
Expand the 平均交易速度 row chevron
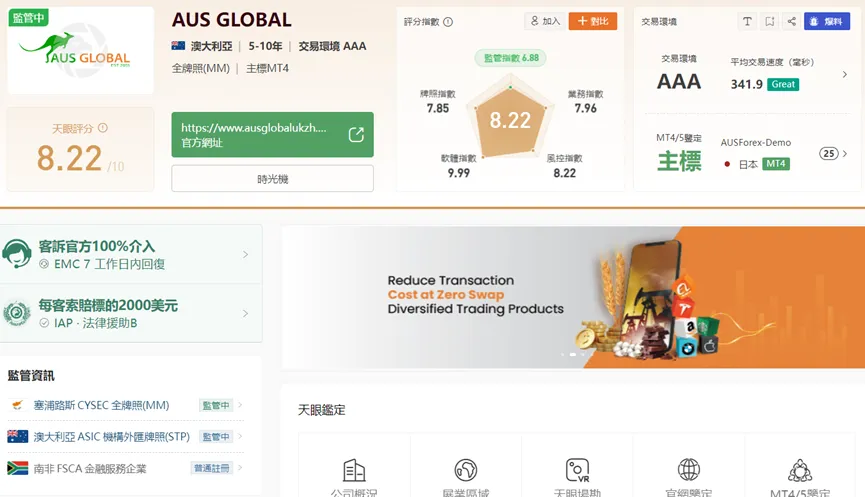(x=845, y=74)
